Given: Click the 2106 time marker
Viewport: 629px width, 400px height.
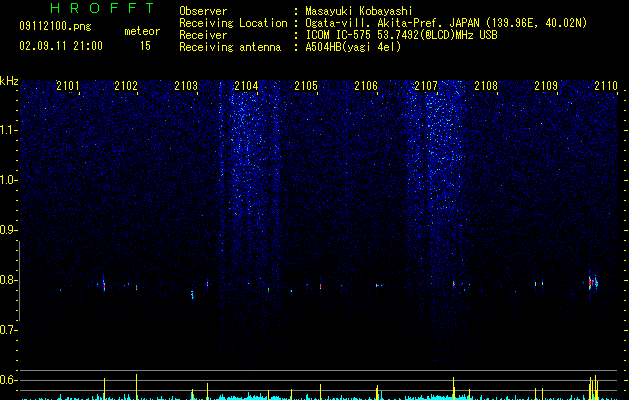Looking at the screenshot, I should [366, 86].
